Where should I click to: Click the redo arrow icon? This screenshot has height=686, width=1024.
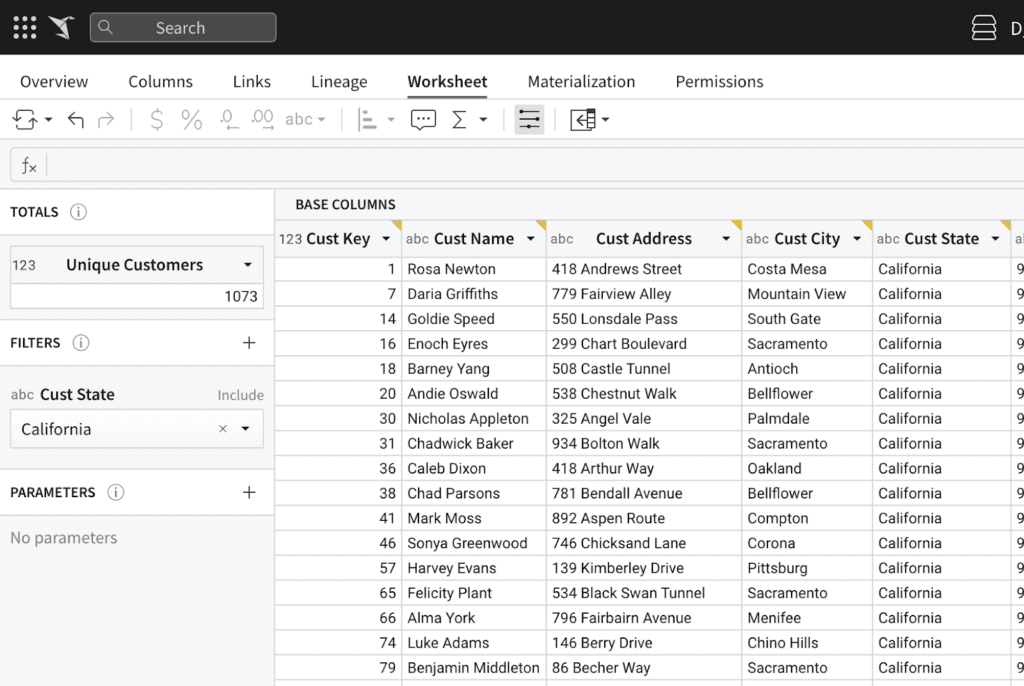point(106,120)
